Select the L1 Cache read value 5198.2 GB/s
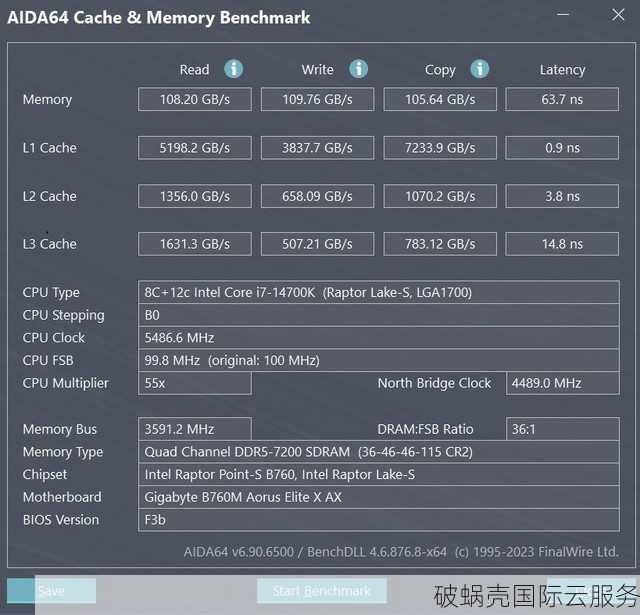This screenshot has width=640, height=615. click(x=195, y=148)
